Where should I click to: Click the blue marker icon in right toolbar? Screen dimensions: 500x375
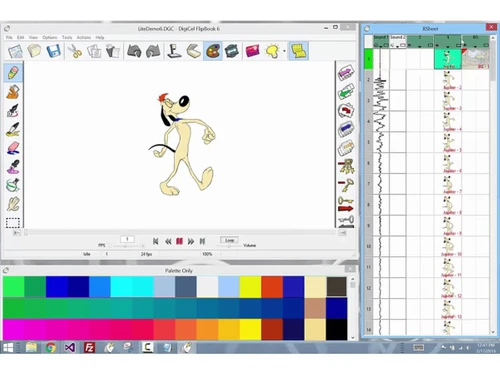pyautogui.click(x=346, y=129)
